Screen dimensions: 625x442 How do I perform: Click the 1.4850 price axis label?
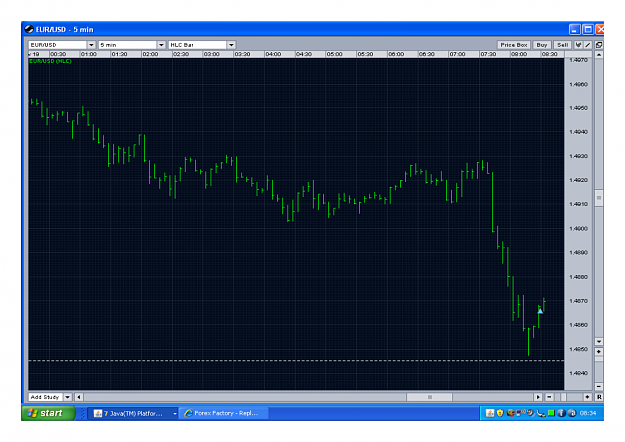tap(578, 349)
